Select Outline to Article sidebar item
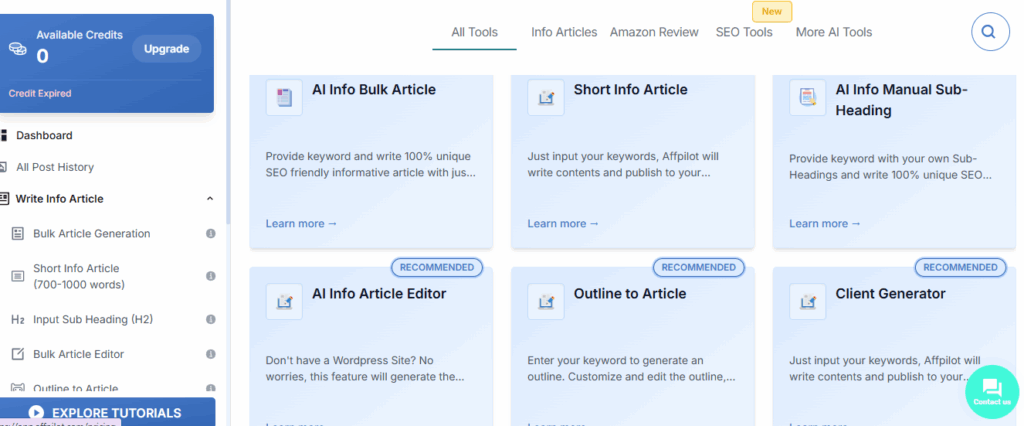 point(76,388)
